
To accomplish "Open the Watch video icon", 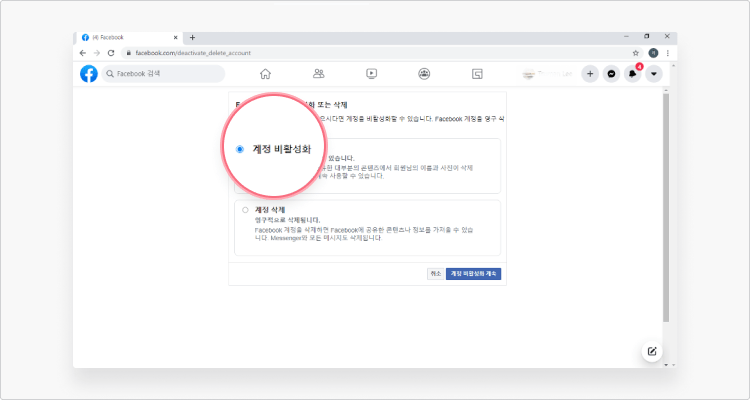I will tap(371, 74).
